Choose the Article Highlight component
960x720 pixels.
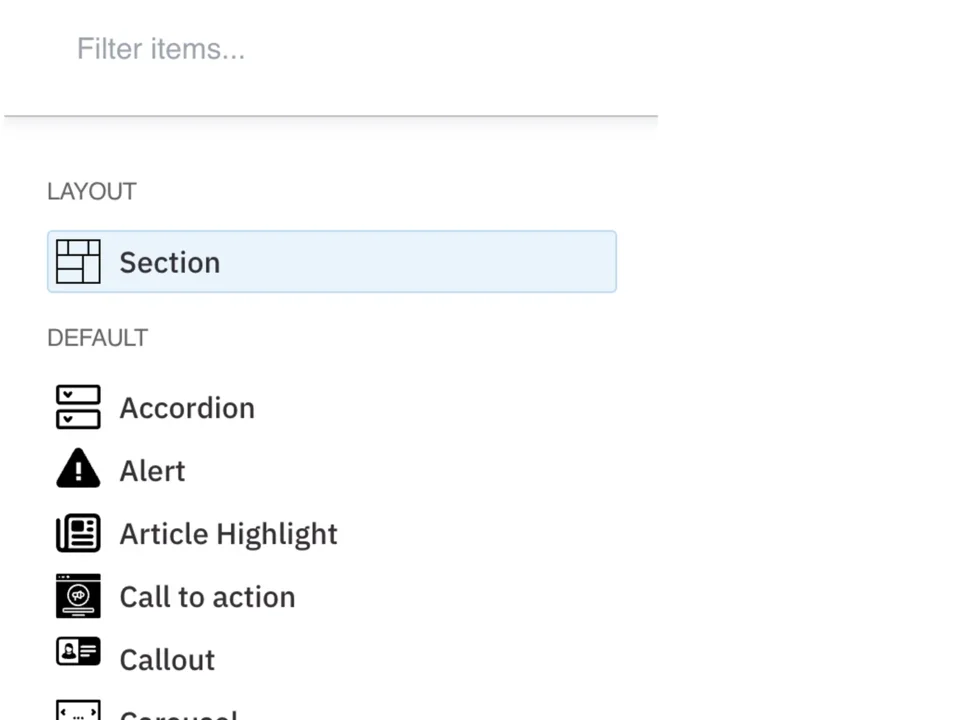tap(228, 533)
